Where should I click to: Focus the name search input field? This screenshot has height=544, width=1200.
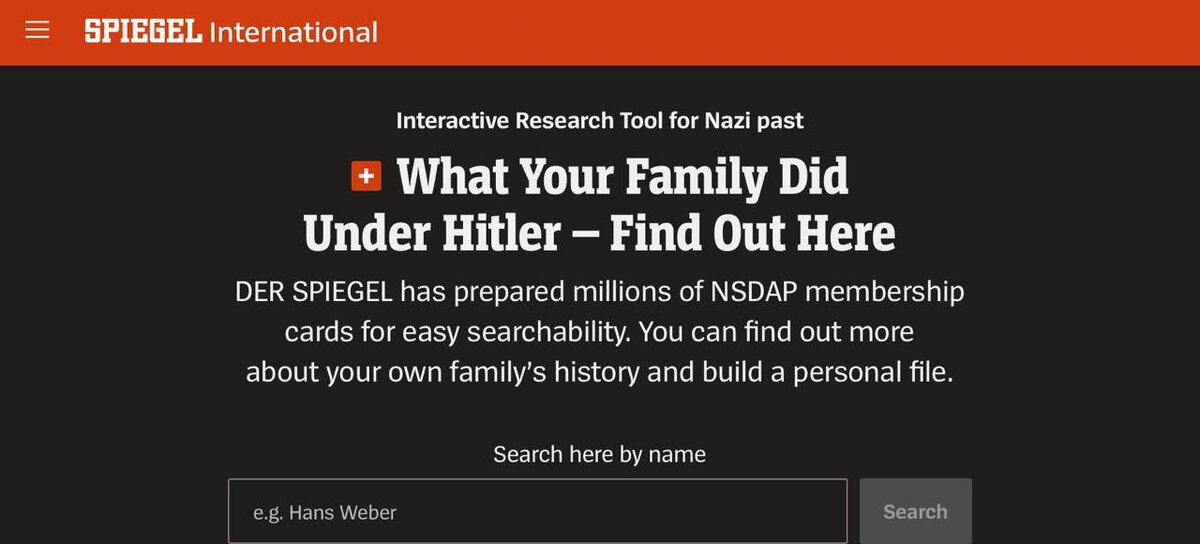[x=537, y=511]
